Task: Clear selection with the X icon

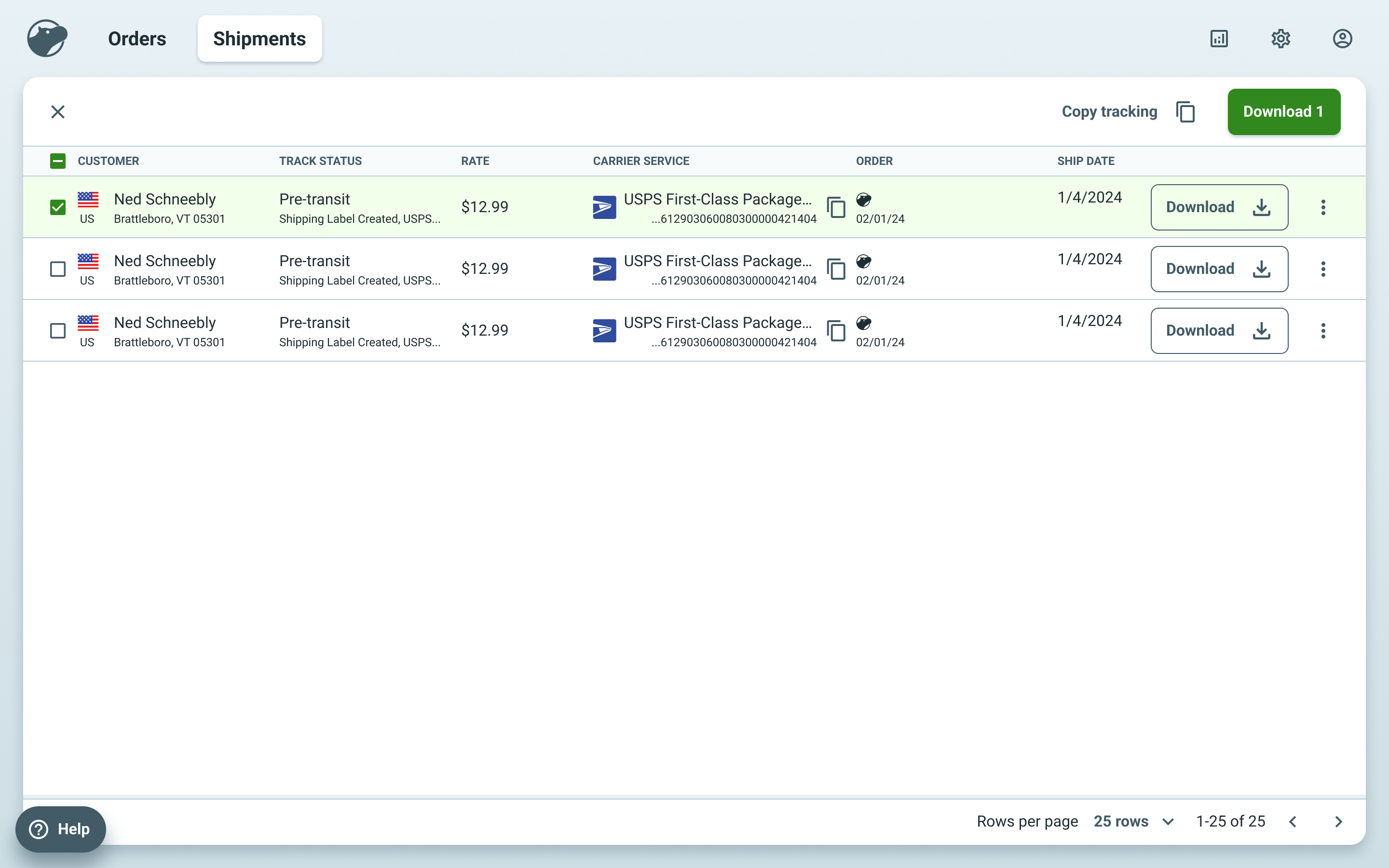Action: (58, 111)
